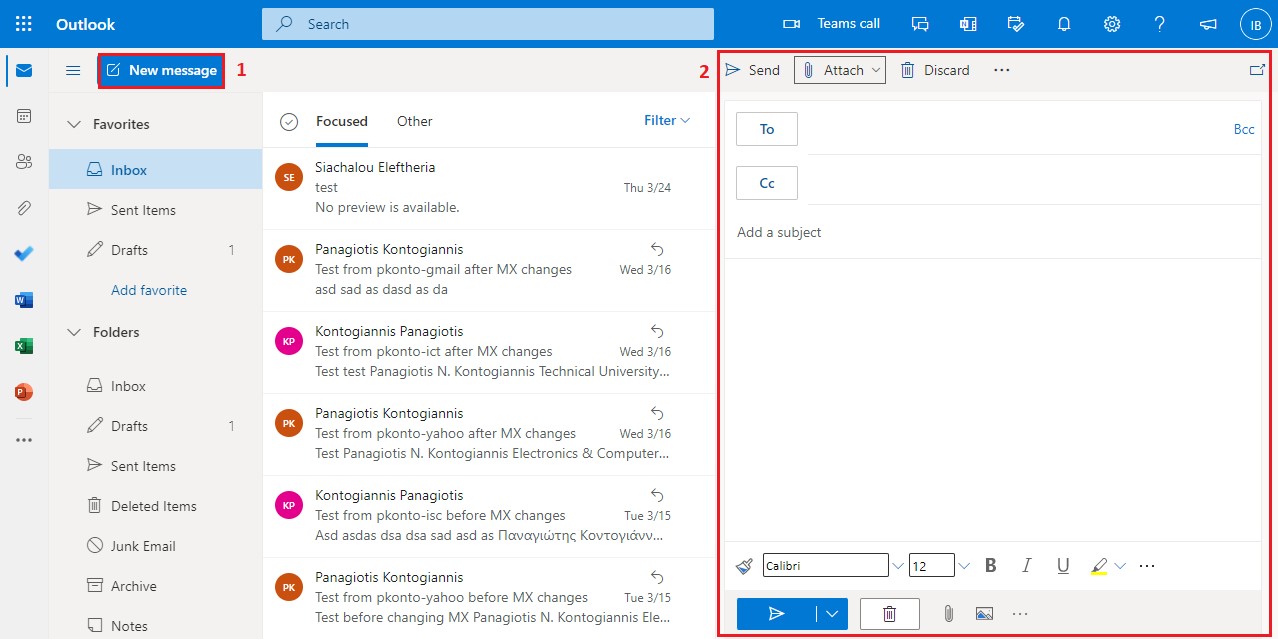1278x639 pixels.
Task: Launch Word from the app sidebar
Action: click(x=24, y=300)
